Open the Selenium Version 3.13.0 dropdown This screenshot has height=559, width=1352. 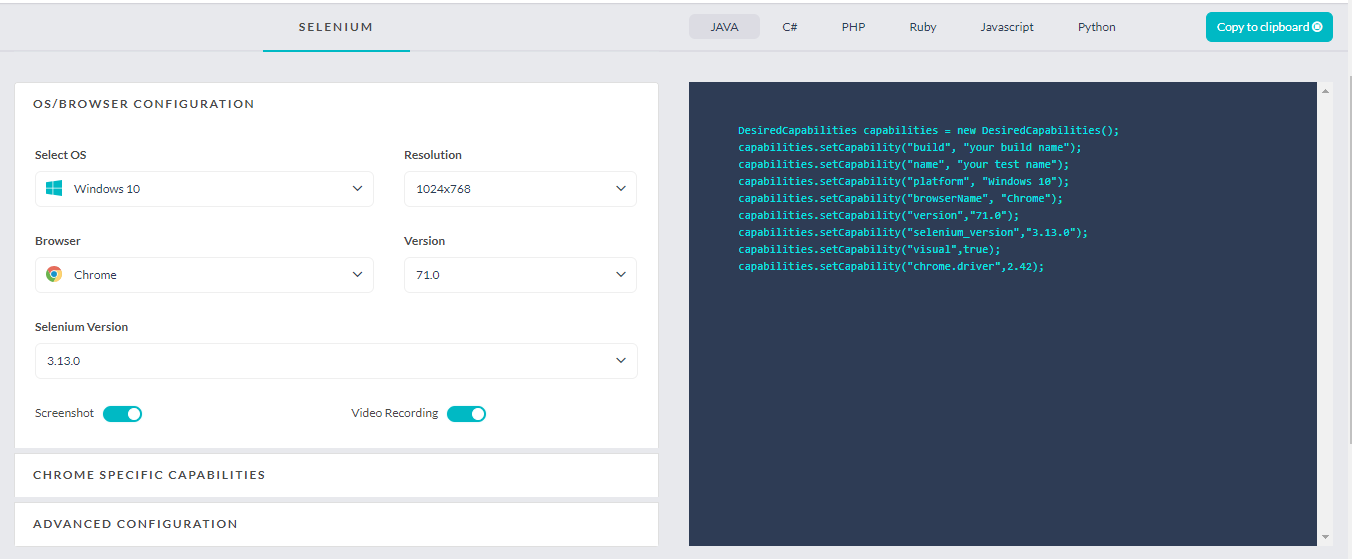click(336, 361)
